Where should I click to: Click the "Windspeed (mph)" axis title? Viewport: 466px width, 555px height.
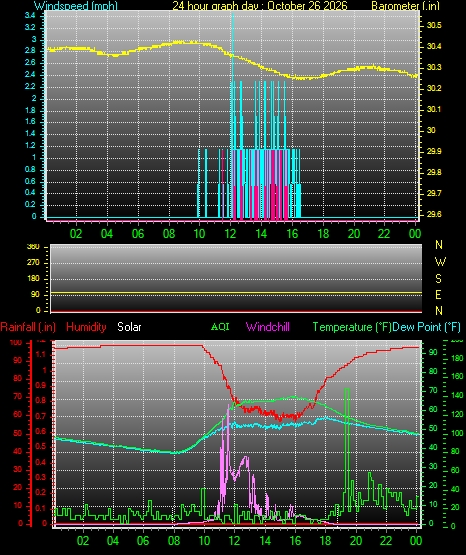pos(76,5)
